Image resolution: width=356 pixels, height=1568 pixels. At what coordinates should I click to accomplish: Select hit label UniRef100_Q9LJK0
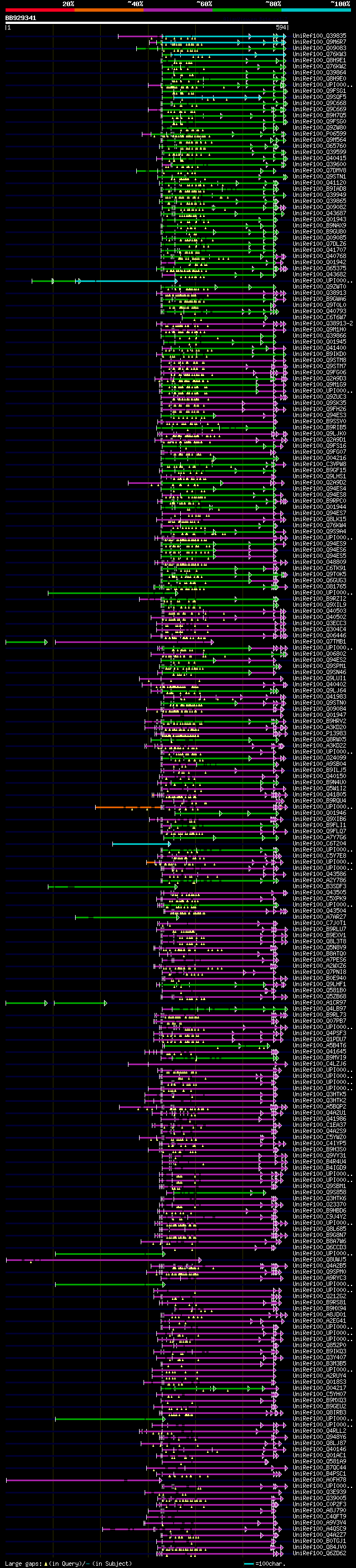click(319, 434)
